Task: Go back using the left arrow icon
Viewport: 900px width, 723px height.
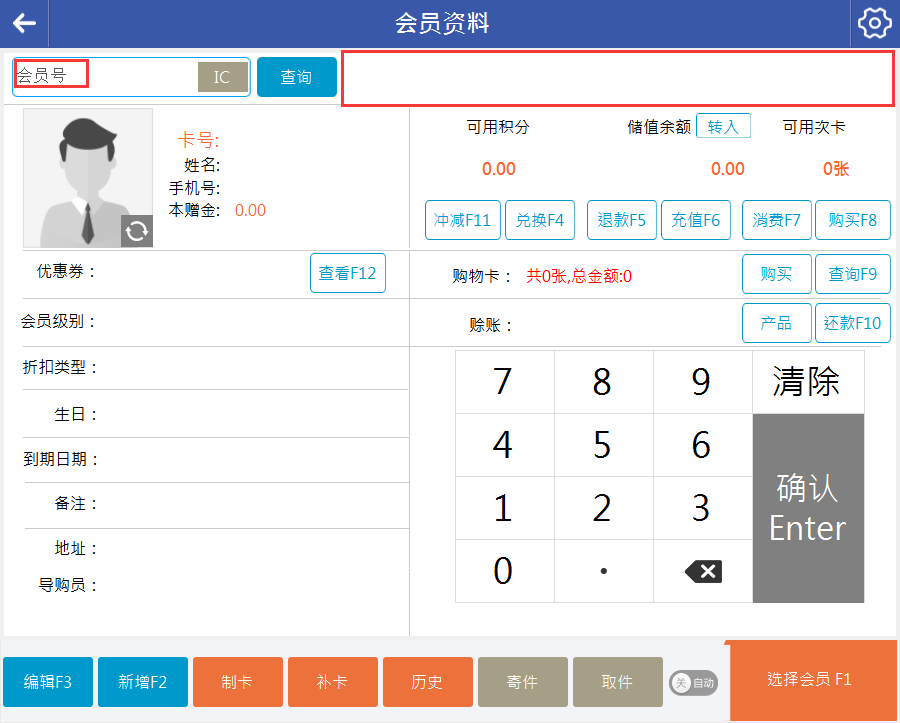Action: [24, 24]
